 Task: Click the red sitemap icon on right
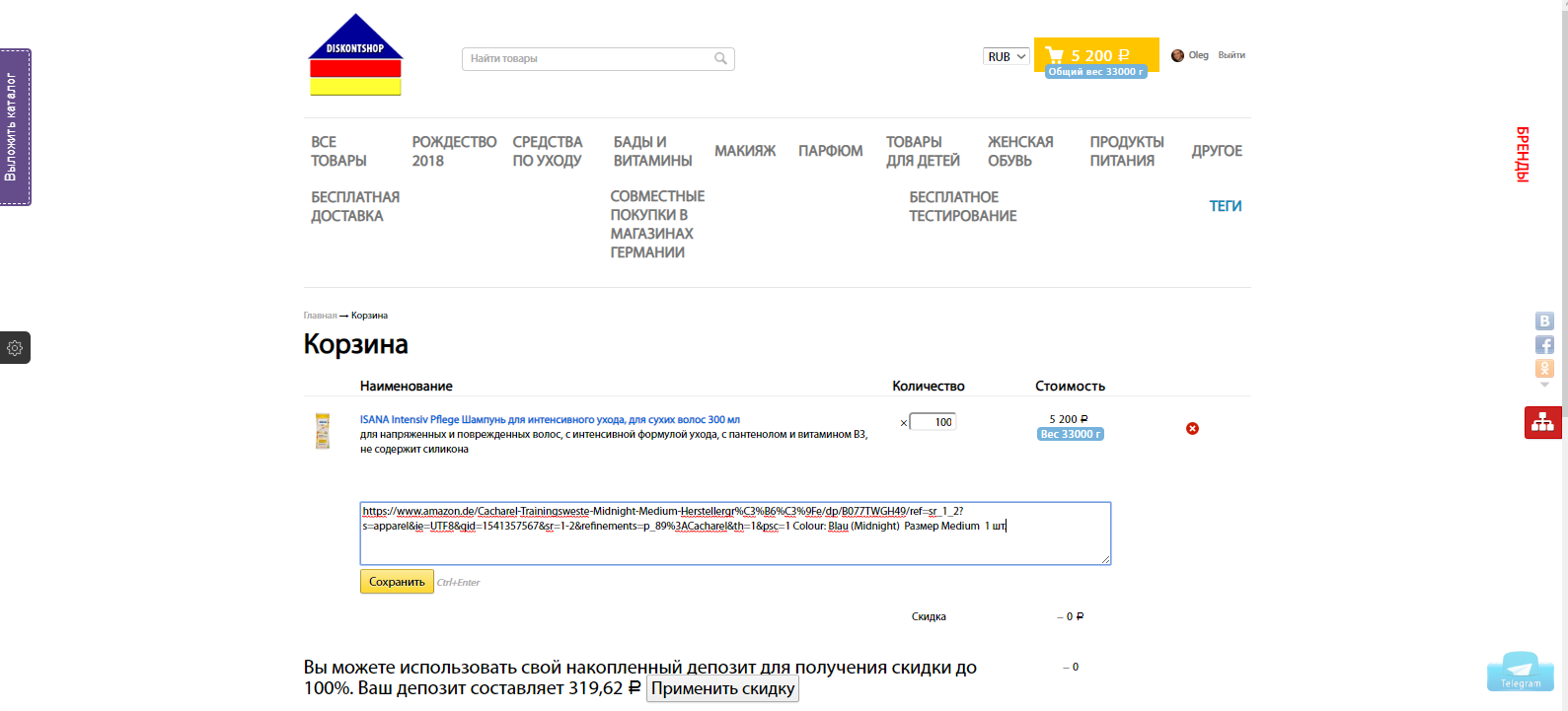[x=1542, y=422]
